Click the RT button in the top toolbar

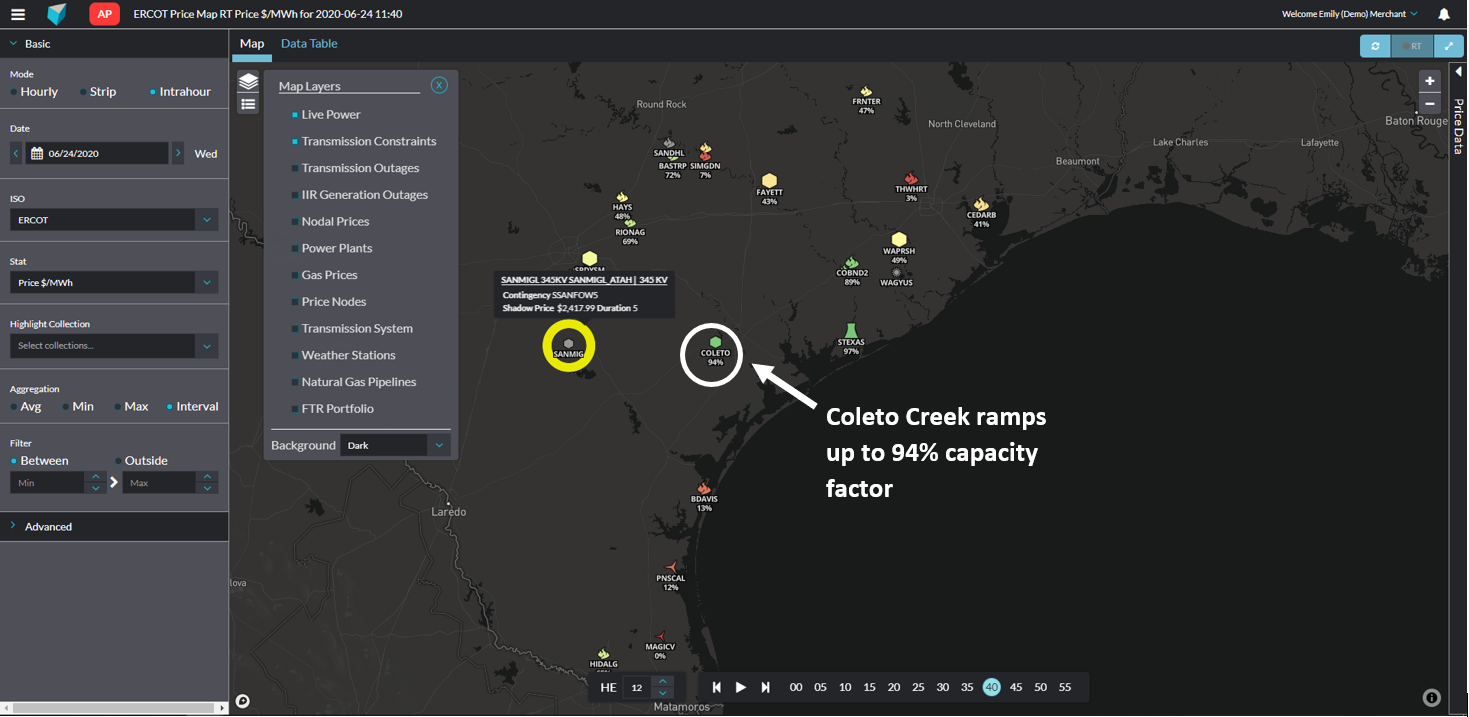pyautogui.click(x=1411, y=45)
